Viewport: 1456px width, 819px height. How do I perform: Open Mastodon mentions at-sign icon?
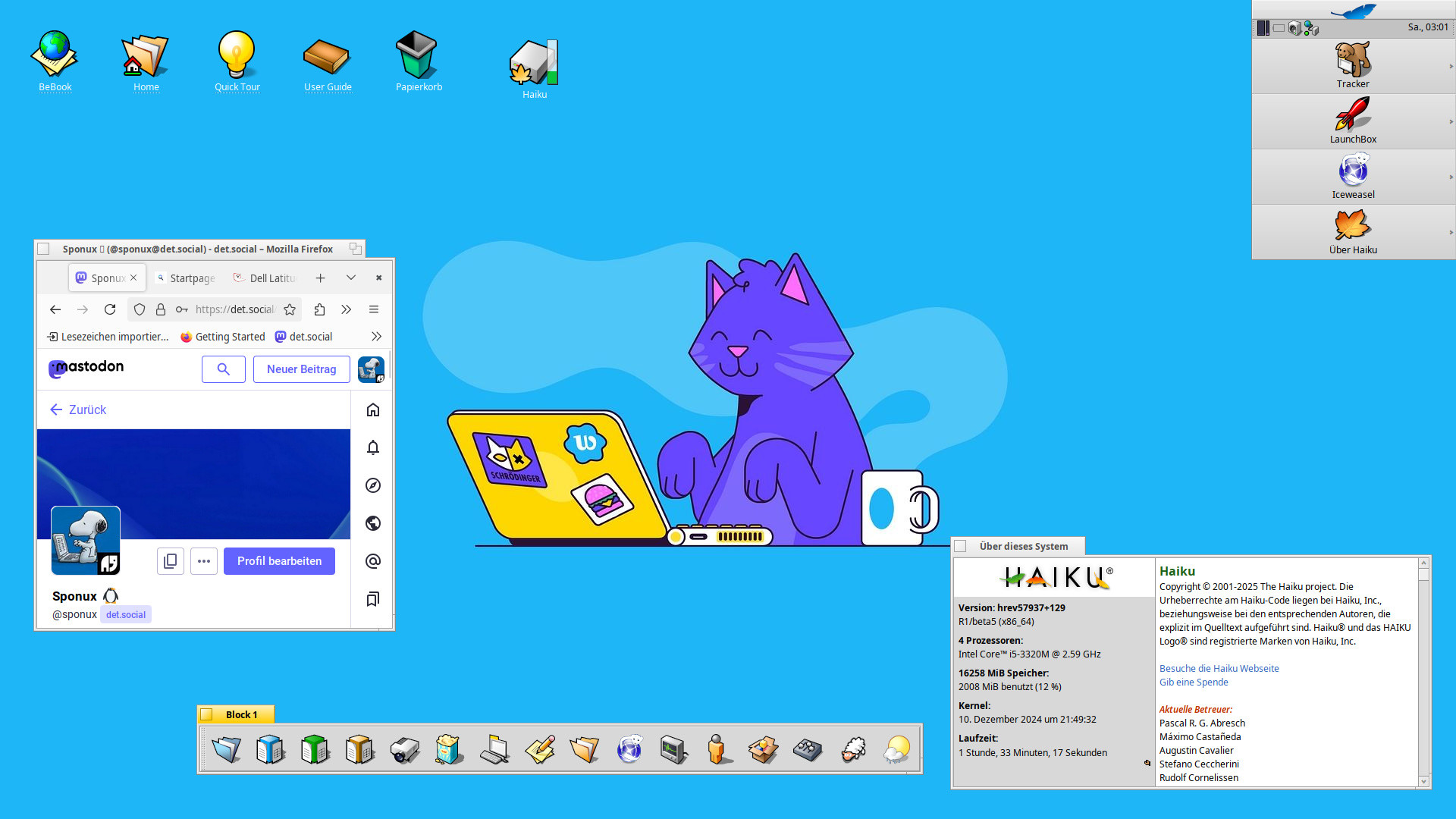(372, 561)
